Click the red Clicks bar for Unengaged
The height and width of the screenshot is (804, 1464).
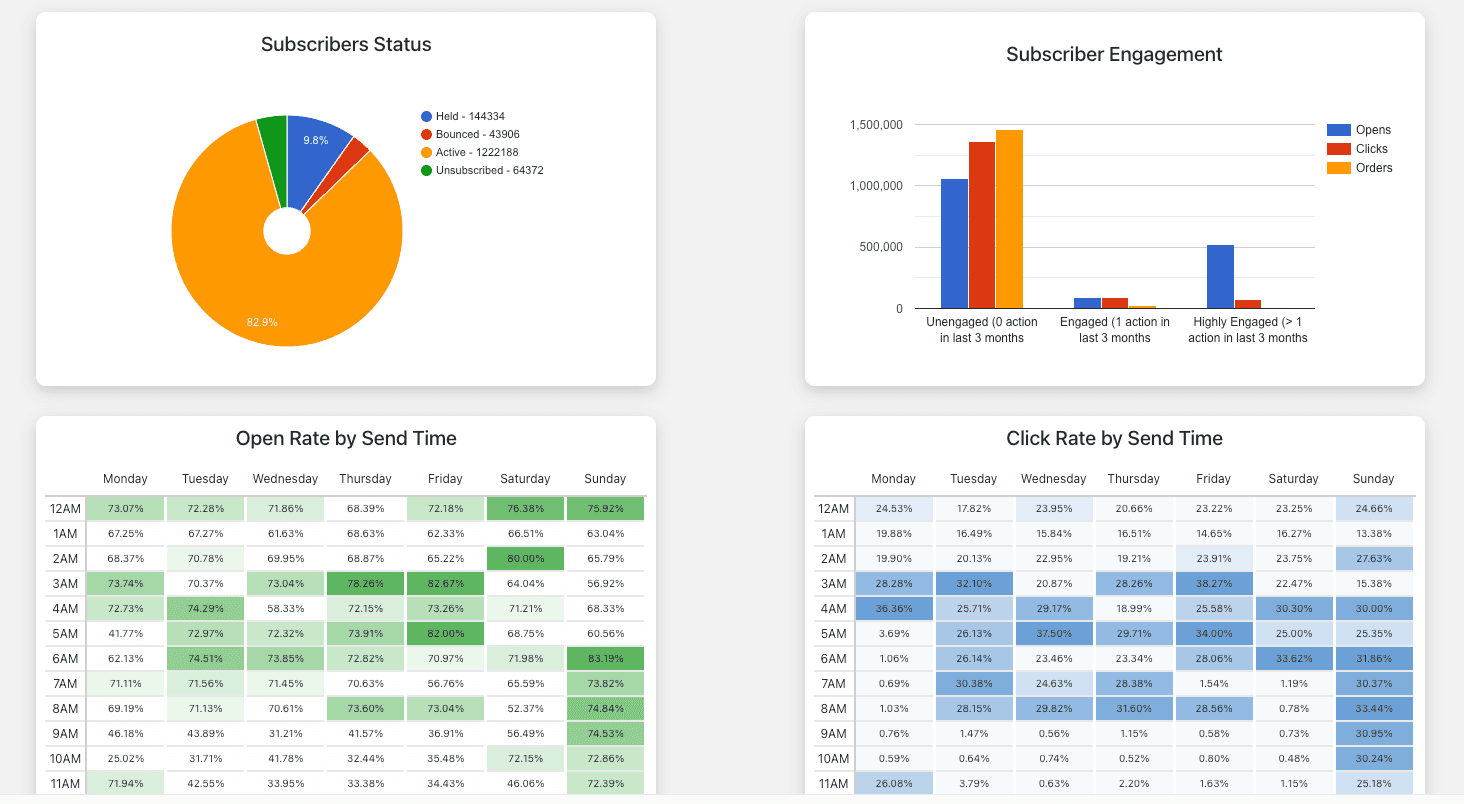(x=982, y=225)
